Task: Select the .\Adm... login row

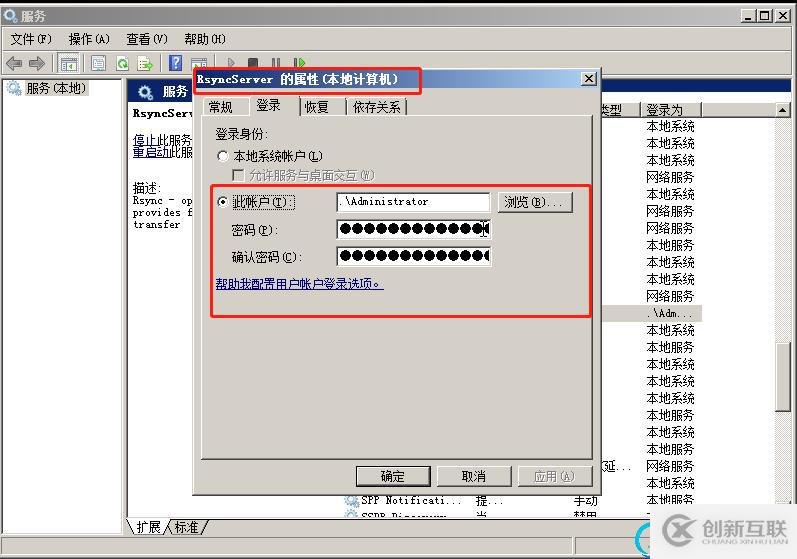Action: click(652, 313)
